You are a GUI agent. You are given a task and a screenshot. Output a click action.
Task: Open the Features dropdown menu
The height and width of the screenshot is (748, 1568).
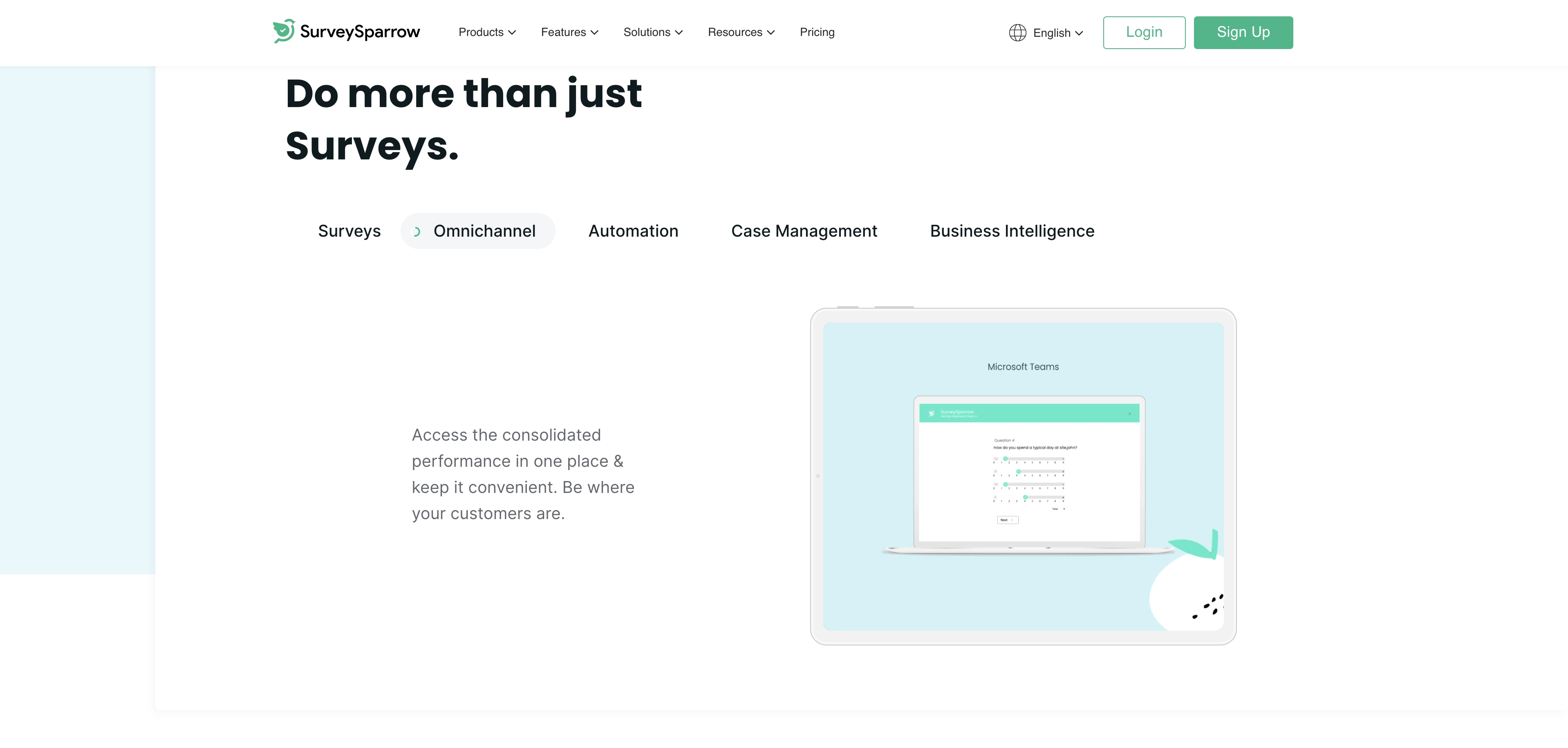(569, 32)
